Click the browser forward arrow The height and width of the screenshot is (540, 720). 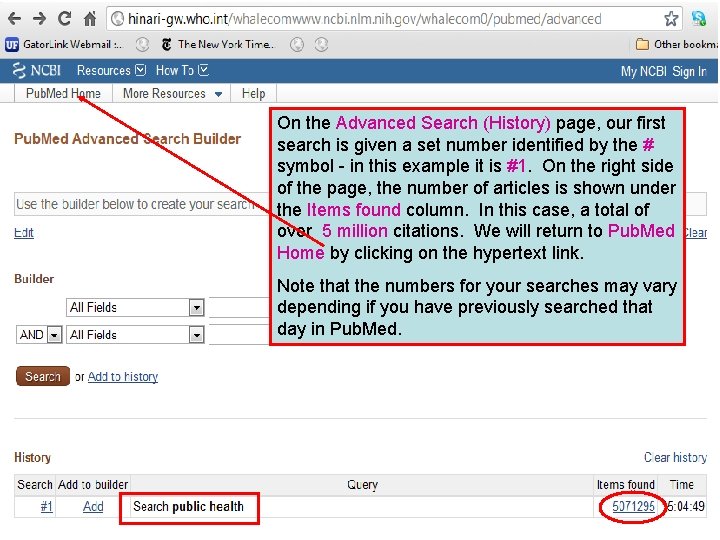(x=39, y=19)
